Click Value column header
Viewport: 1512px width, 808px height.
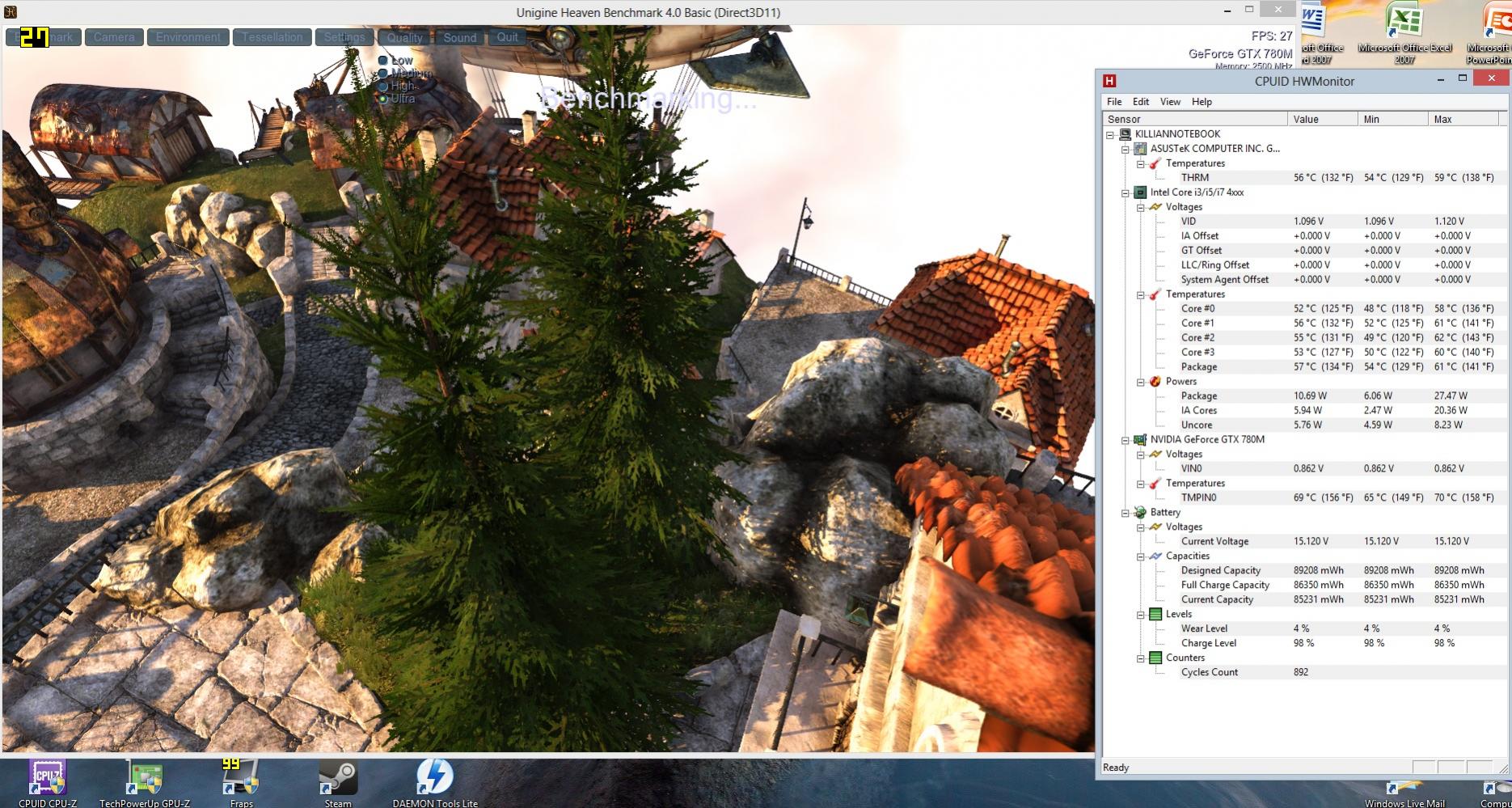1323,119
